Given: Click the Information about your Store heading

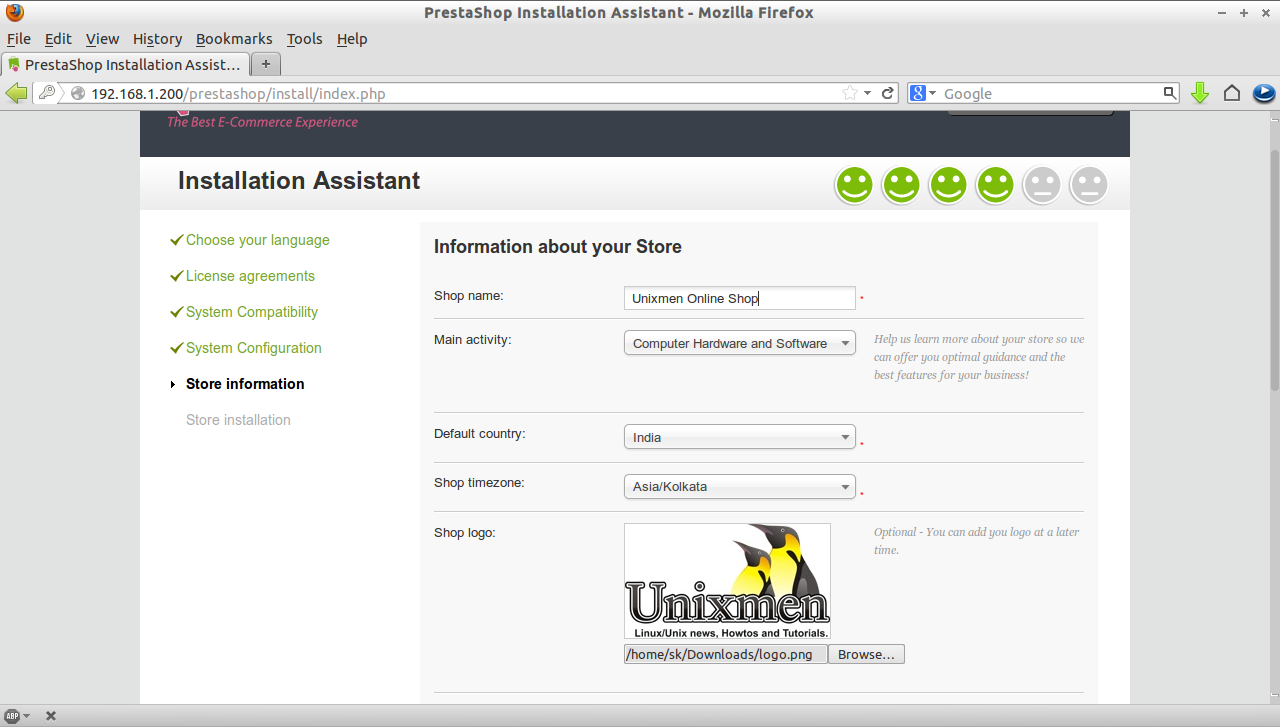Looking at the screenshot, I should pyautogui.click(x=558, y=247).
